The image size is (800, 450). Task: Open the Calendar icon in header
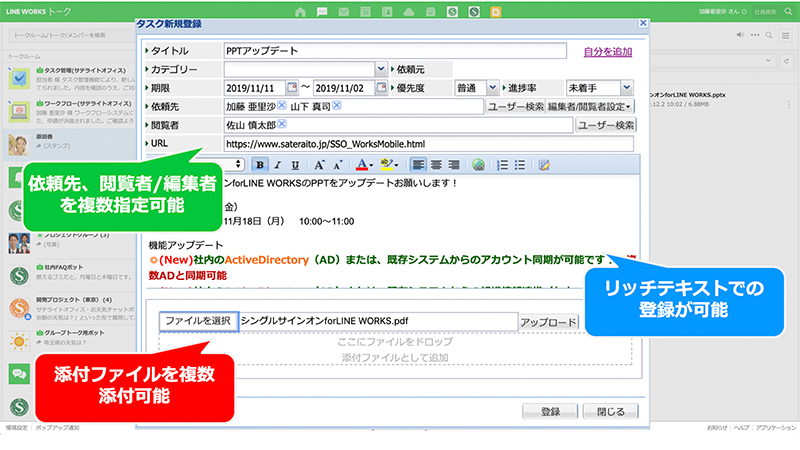tap(365, 12)
